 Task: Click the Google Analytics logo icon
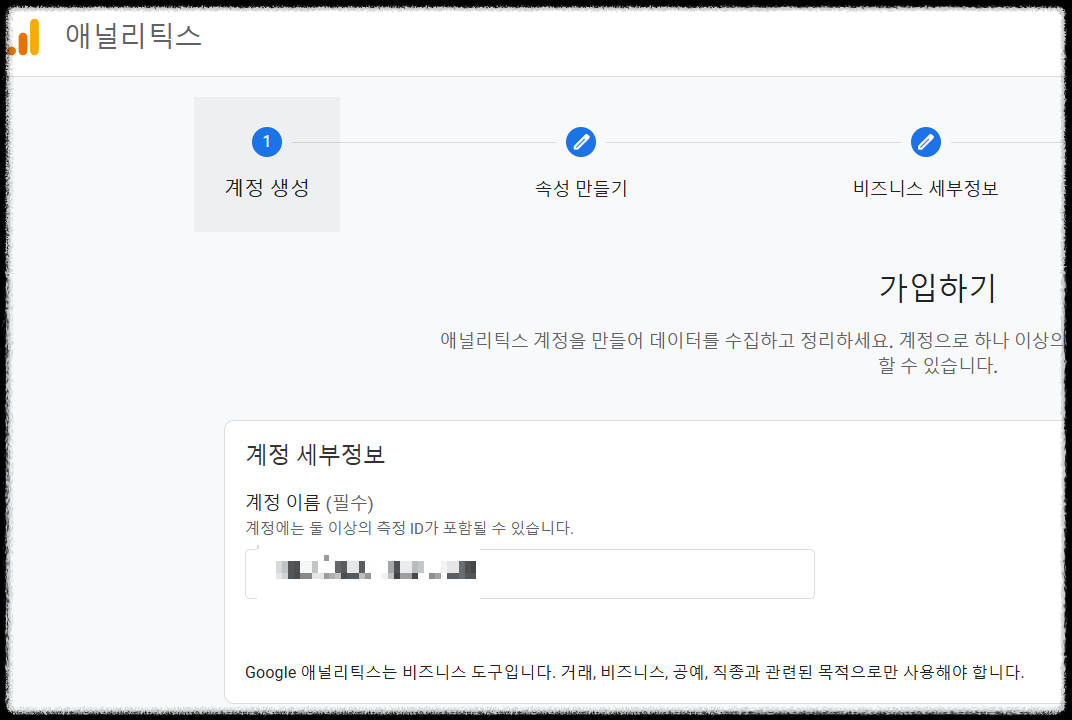24,37
